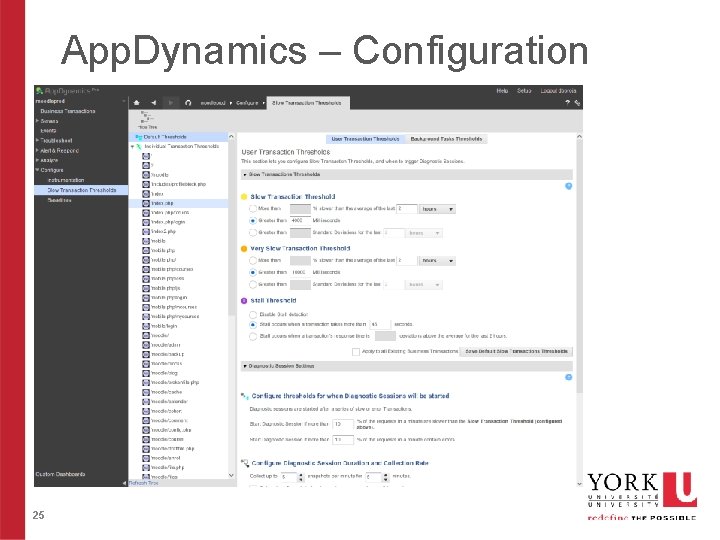Open Very Slow Threshold hours dropdown in first row
The image size is (720, 540).
pos(437,260)
